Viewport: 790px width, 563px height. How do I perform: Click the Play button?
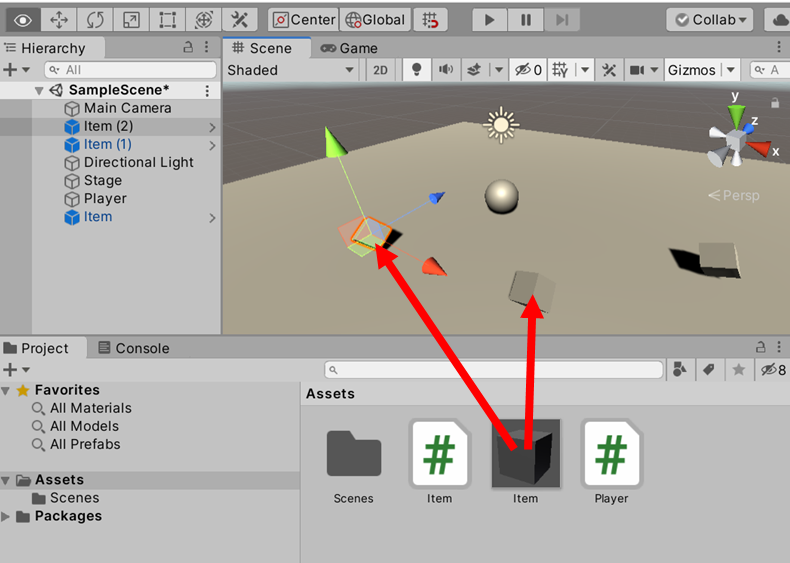click(x=489, y=19)
